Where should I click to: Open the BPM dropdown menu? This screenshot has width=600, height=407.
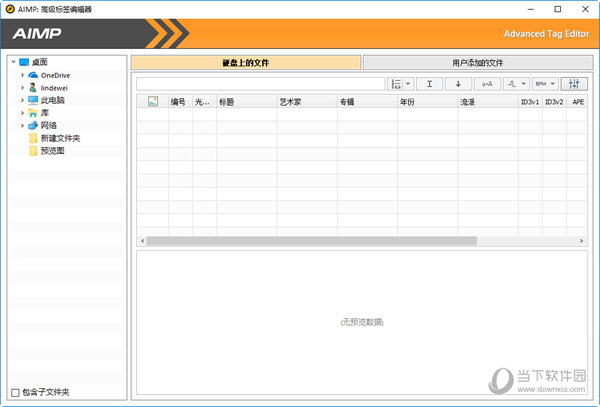click(x=545, y=84)
